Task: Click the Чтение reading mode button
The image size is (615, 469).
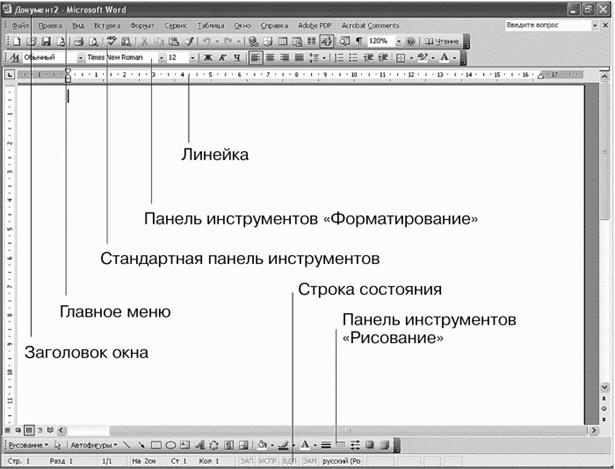Action: point(442,41)
